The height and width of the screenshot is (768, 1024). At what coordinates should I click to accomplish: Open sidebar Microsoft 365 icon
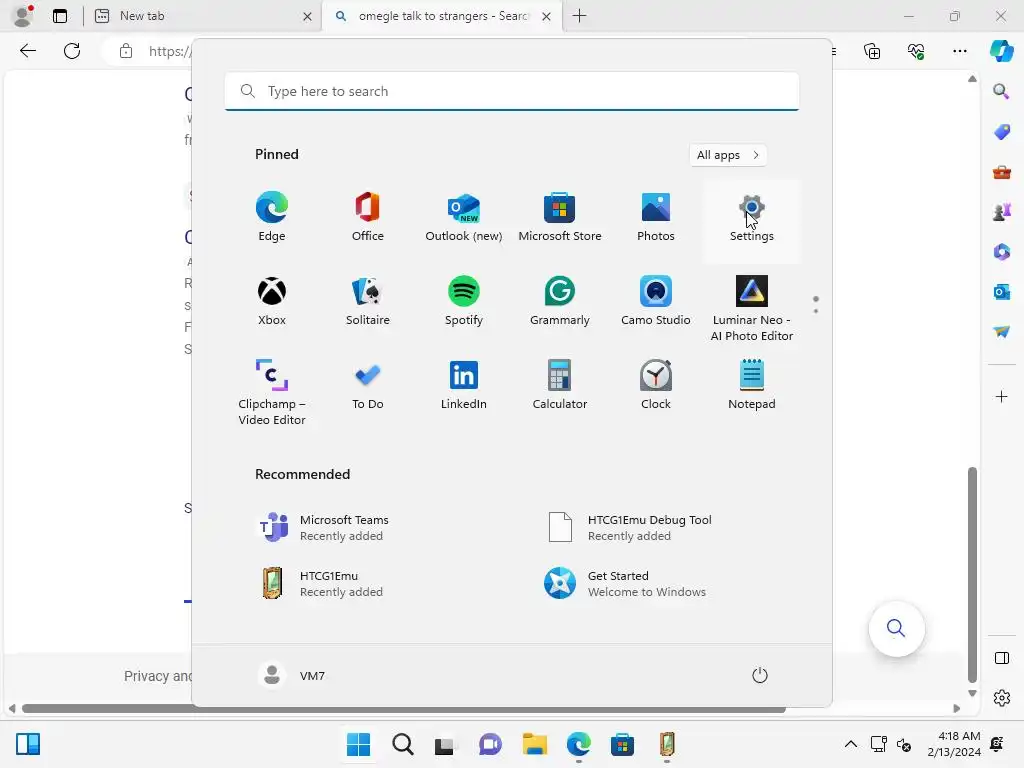pos(1001,252)
